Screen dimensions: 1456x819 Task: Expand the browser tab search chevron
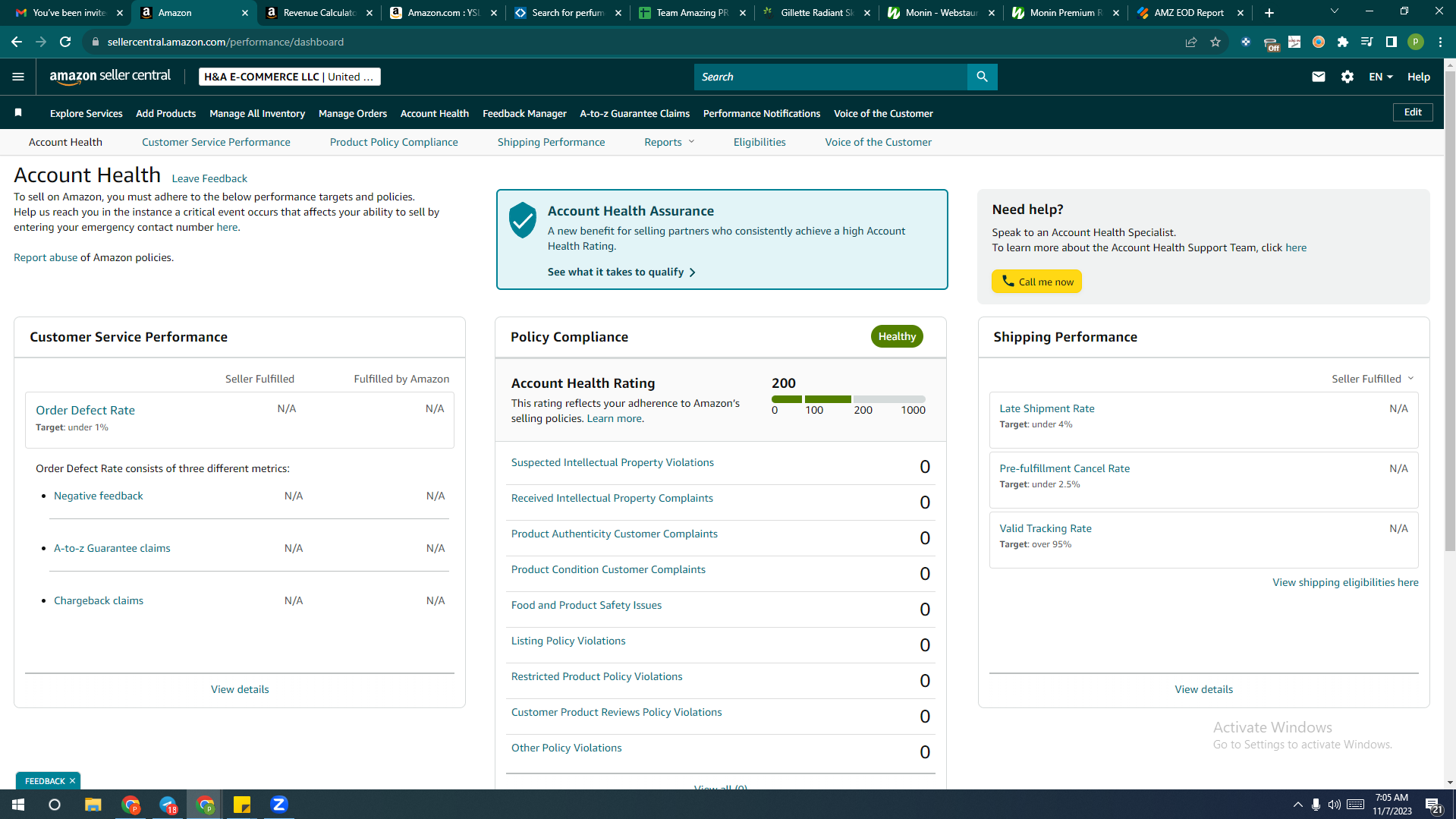click(1335, 11)
